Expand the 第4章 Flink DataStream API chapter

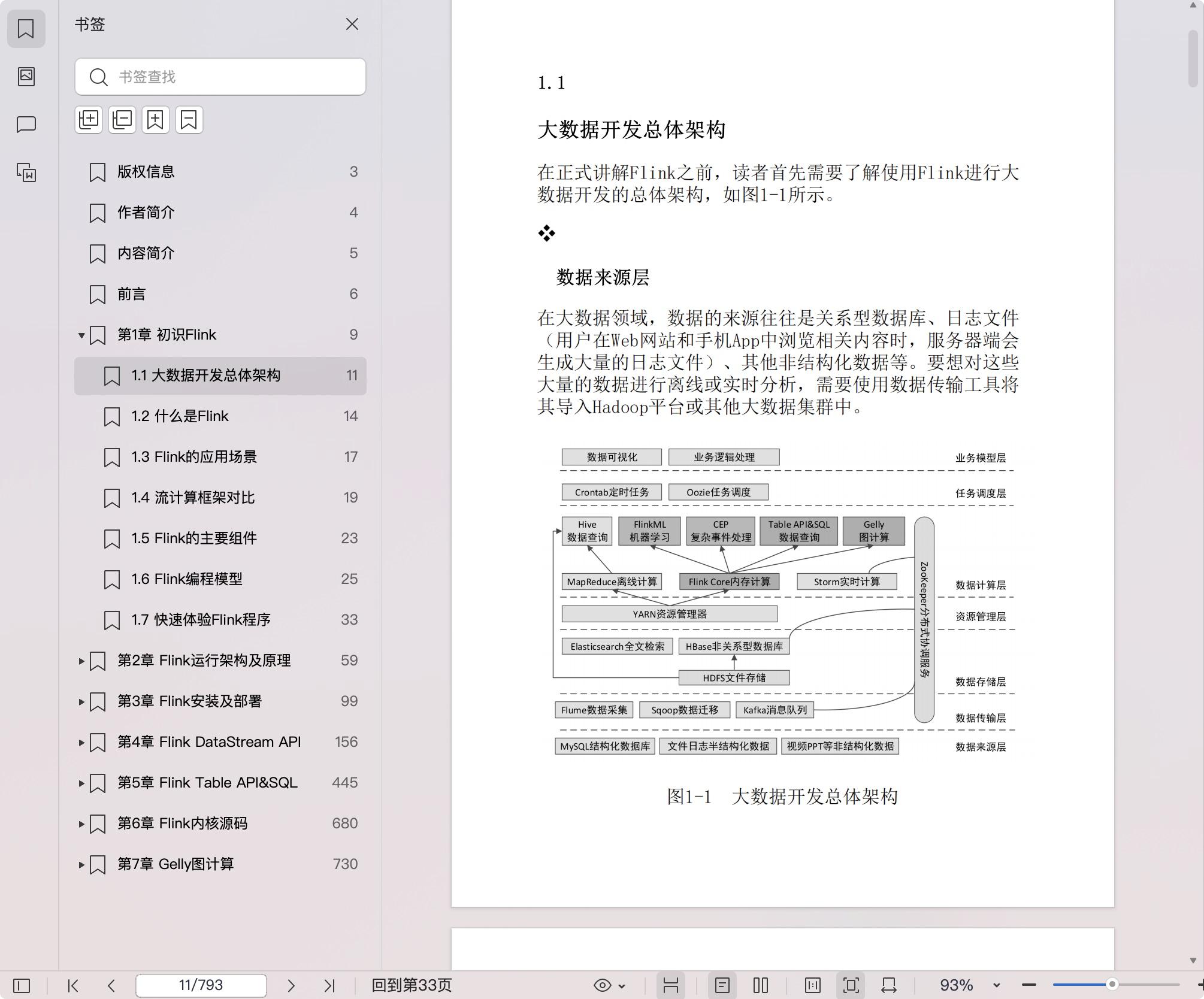pyautogui.click(x=81, y=742)
